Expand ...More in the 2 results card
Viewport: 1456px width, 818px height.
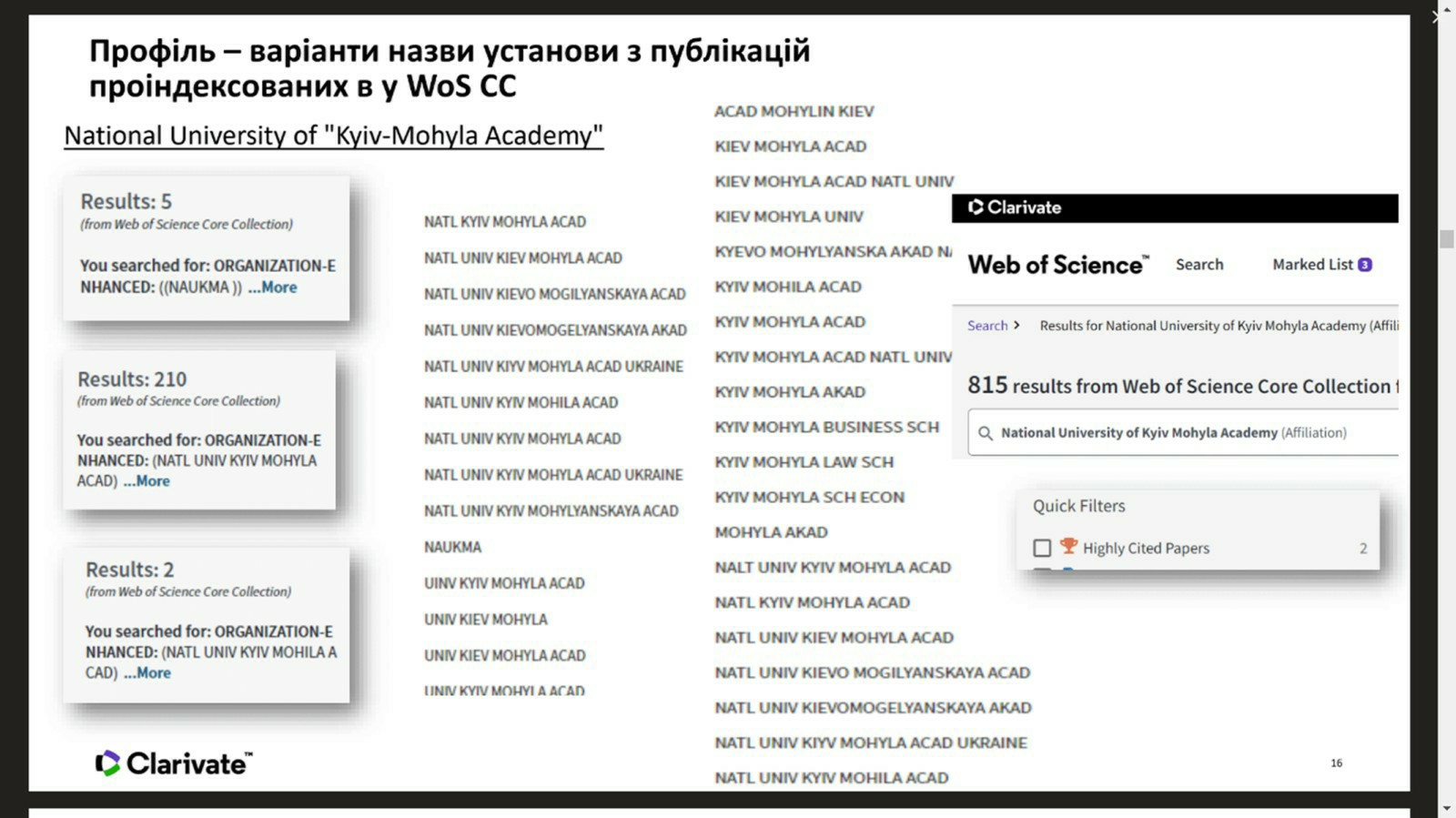click(147, 673)
